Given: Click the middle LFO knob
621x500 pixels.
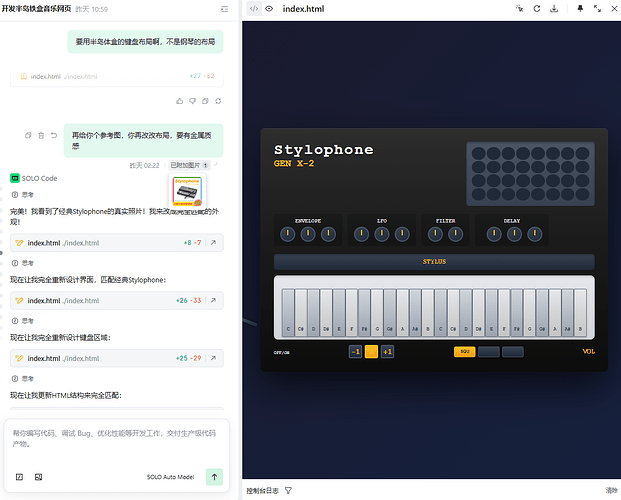Looking at the screenshot, I should 382,234.
